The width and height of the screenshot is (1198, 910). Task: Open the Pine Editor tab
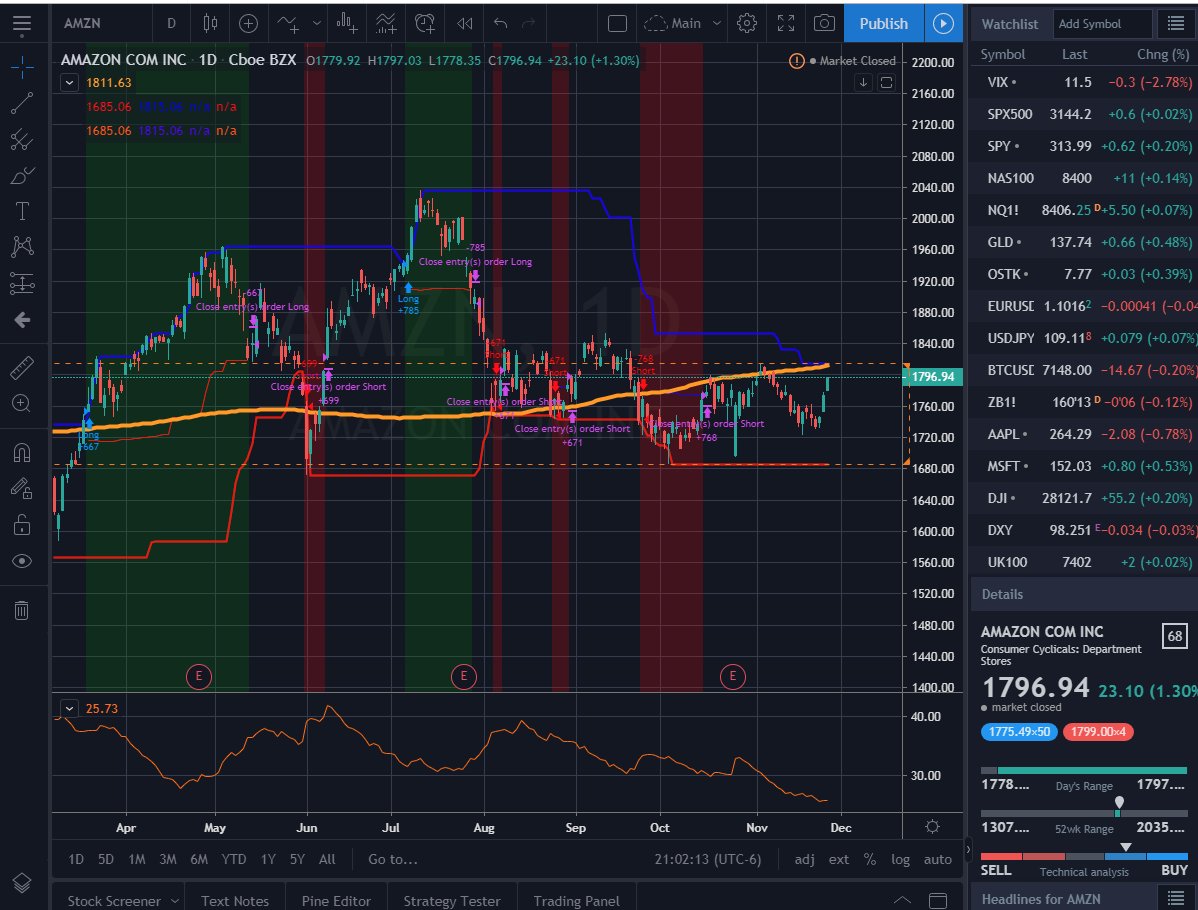(336, 901)
